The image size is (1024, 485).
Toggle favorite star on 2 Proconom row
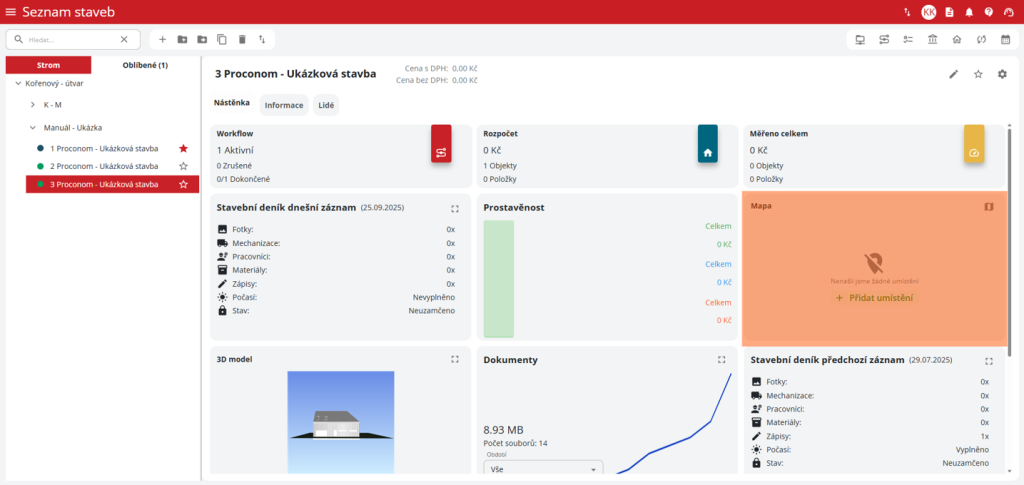[183, 166]
